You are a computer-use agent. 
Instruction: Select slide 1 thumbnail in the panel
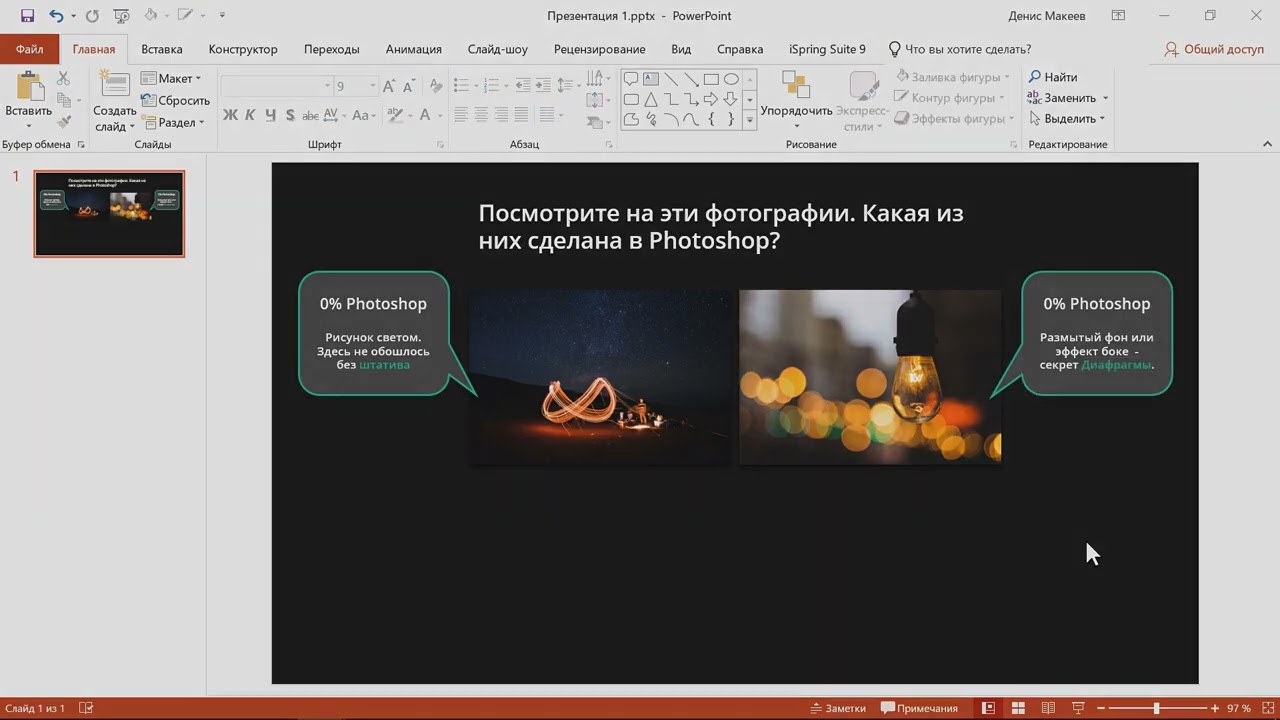(x=109, y=213)
